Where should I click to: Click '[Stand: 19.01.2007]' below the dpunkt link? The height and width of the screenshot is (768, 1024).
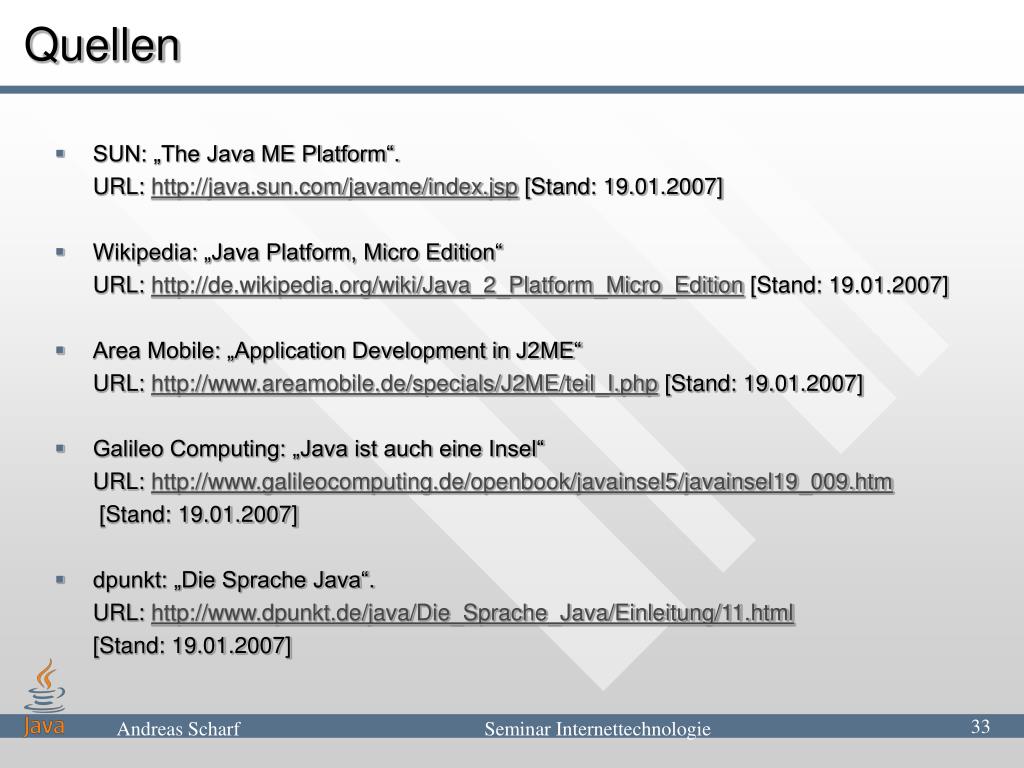point(192,646)
